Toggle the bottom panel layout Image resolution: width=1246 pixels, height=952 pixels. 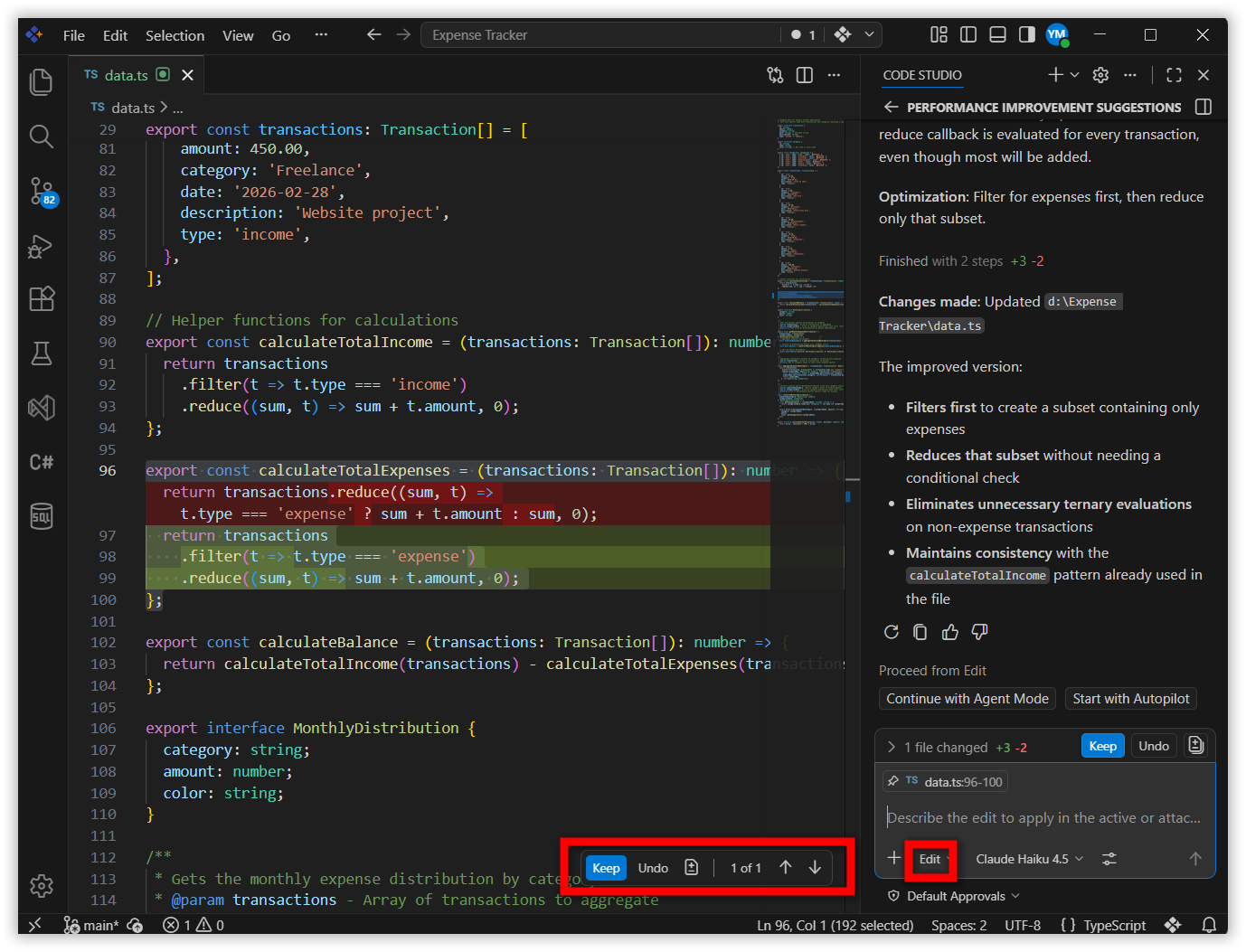tap(998, 34)
